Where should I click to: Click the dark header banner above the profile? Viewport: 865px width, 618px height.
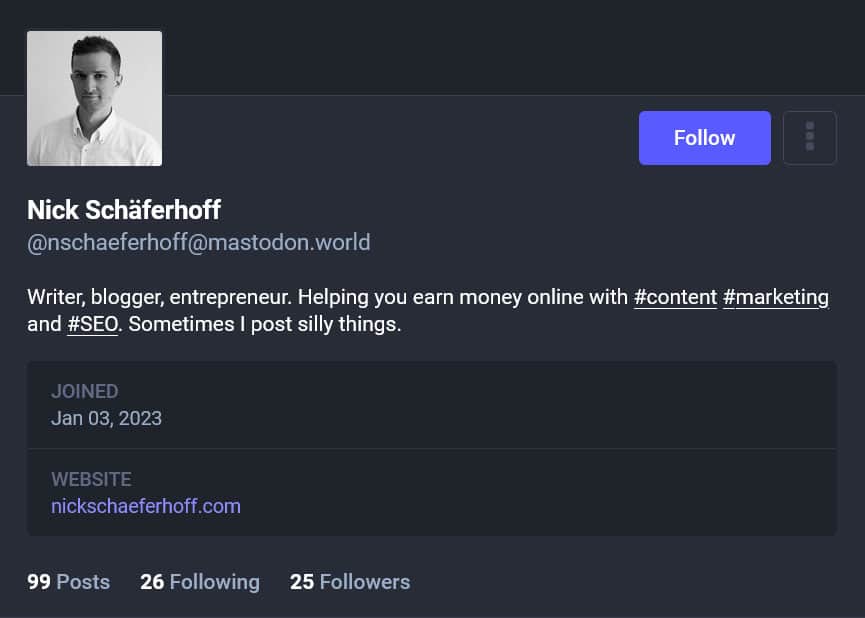coord(500,45)
